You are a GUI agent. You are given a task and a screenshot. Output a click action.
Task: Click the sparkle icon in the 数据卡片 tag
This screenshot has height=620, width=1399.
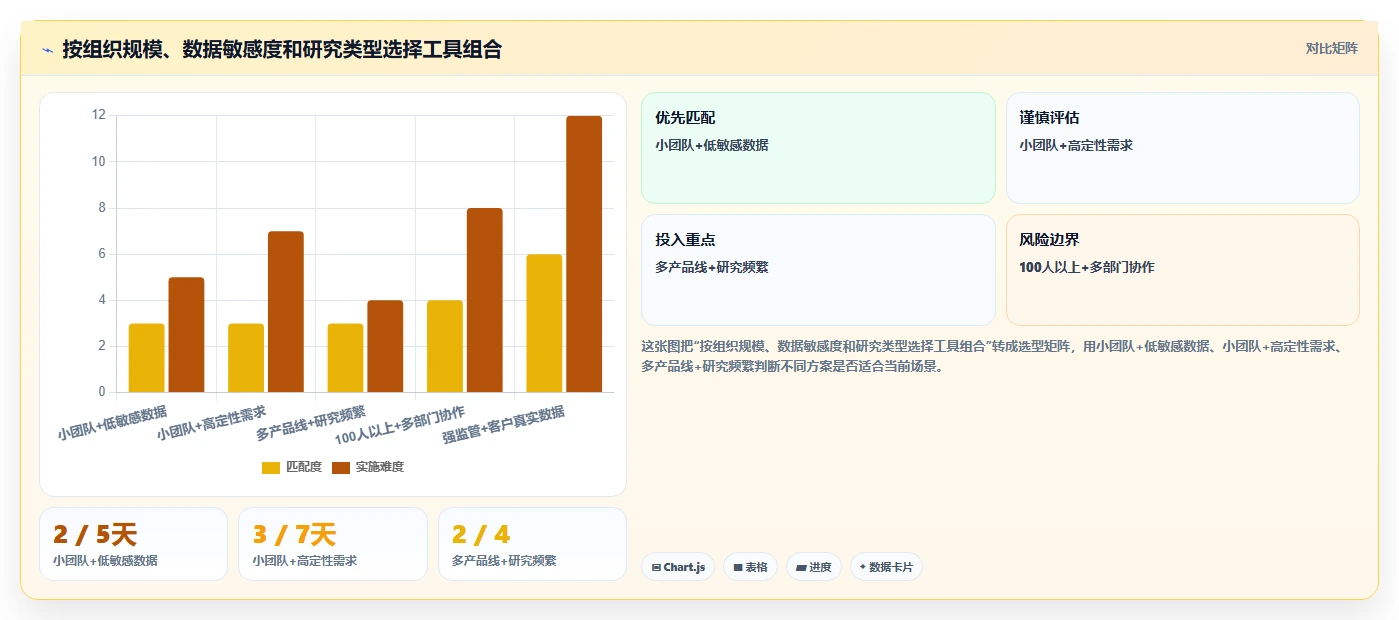pos(862,567)
